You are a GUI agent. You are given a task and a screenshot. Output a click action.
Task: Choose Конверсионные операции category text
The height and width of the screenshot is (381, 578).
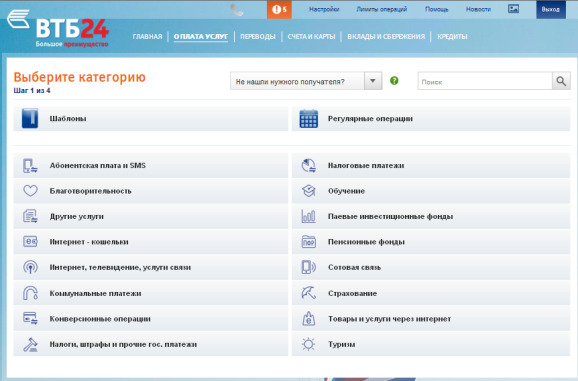[100, 319]
